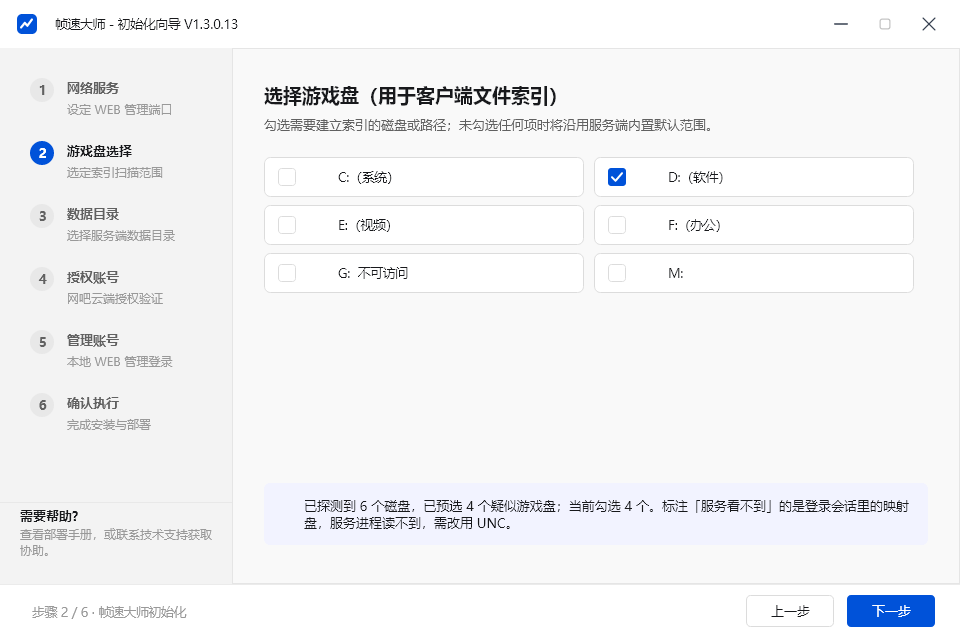The image size is (960, 640).
Task: Check the F: (办公) disk checkbox
Action: pos(617,225)
